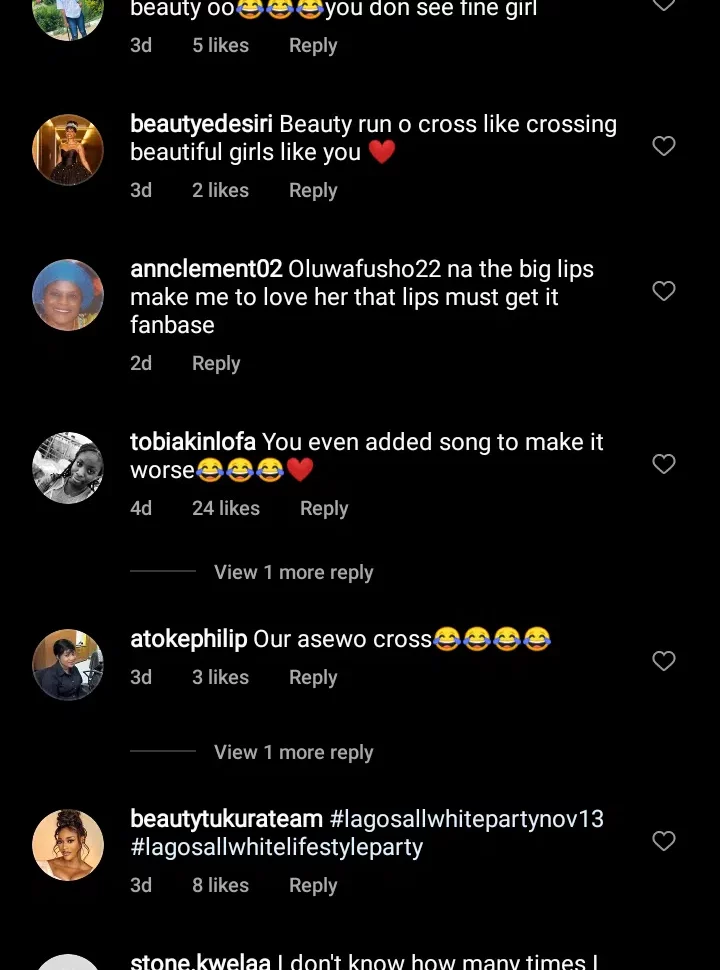Open the #lagosallwhitepartynov13 hashtag

pos(467,819)
